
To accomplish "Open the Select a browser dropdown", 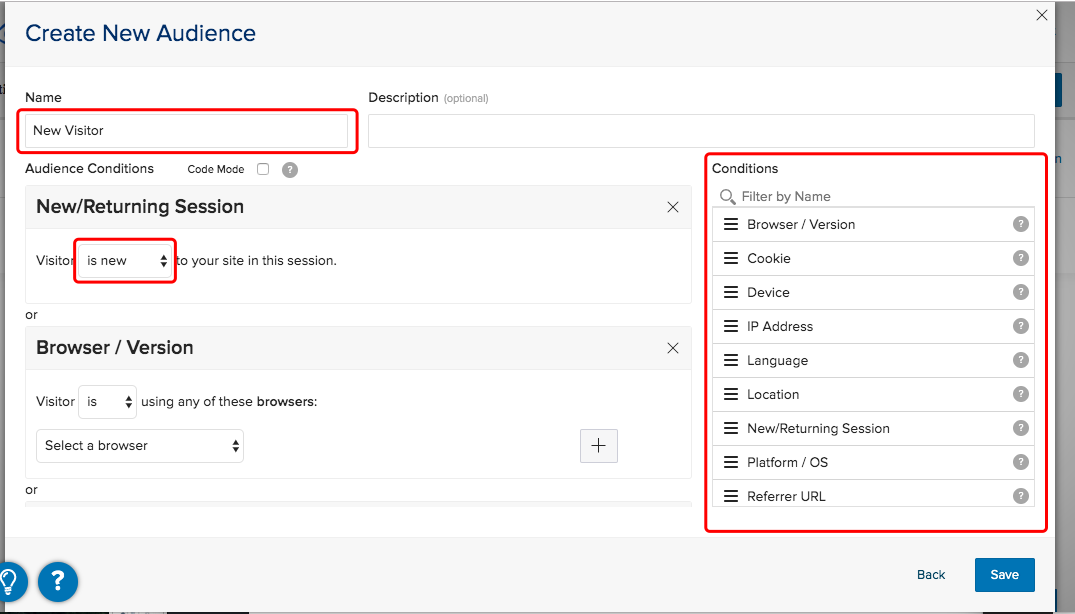I will [140, 445].
